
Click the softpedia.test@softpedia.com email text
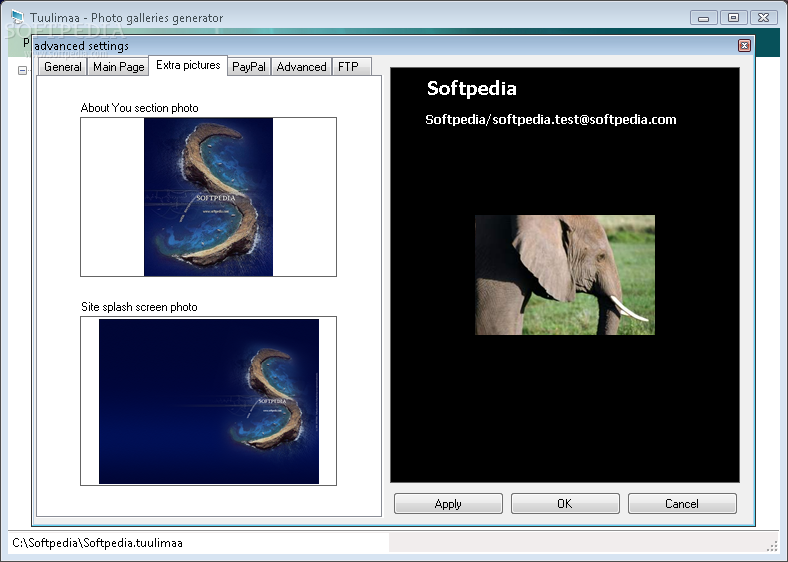pyautogui.click(x=584, y=120)
